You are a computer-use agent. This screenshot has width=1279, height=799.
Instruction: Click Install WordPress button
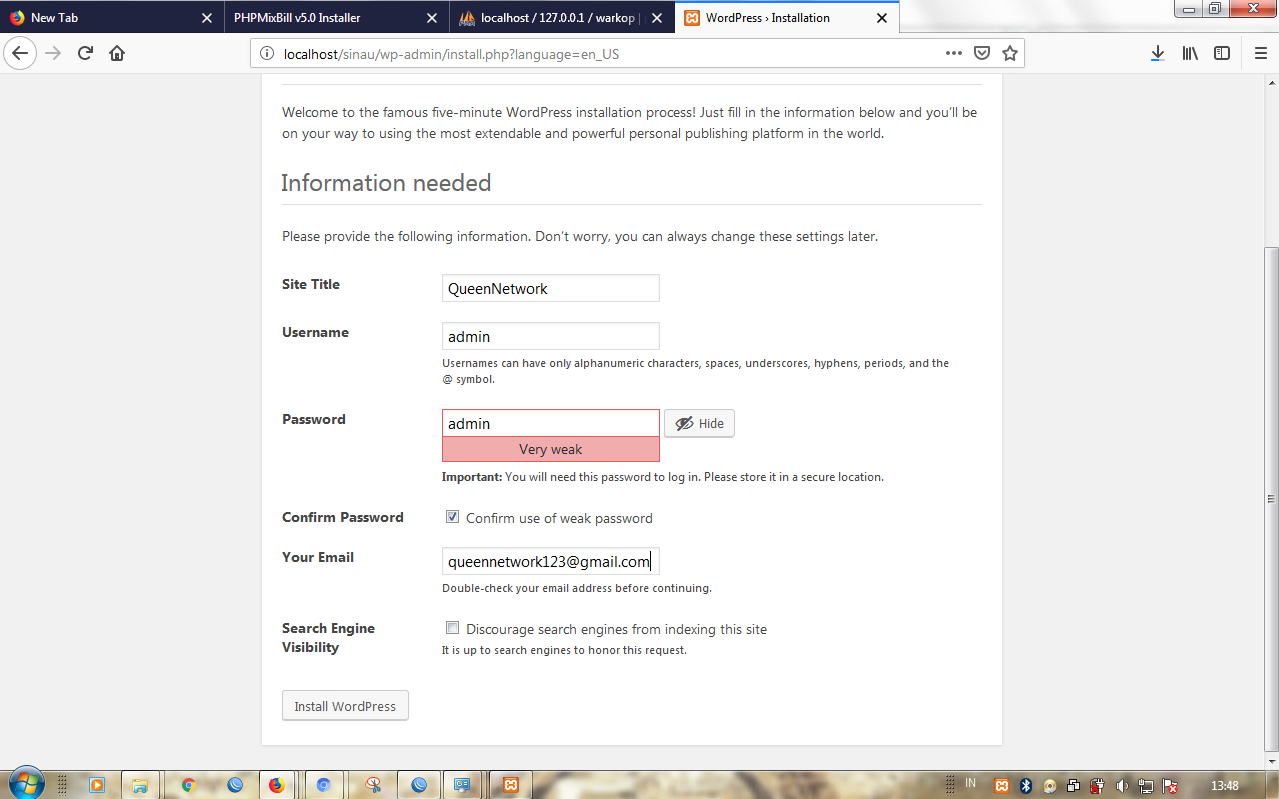[x=345, y=705]
